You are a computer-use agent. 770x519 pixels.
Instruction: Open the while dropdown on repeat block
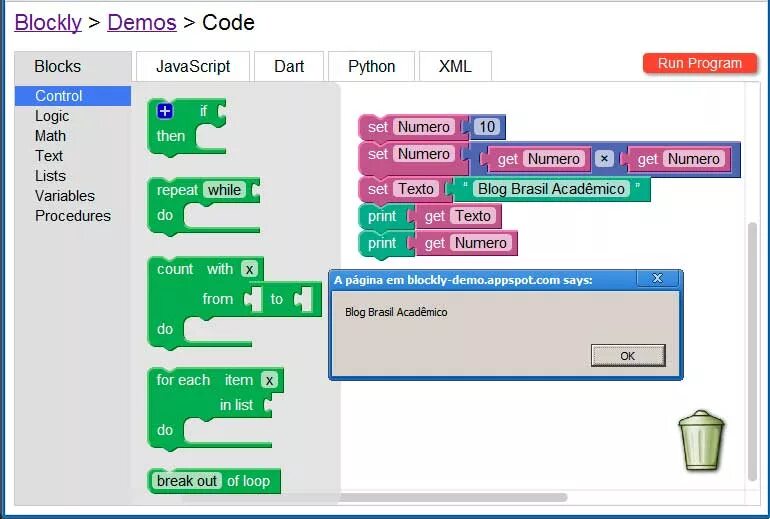(x=224, y=190)
